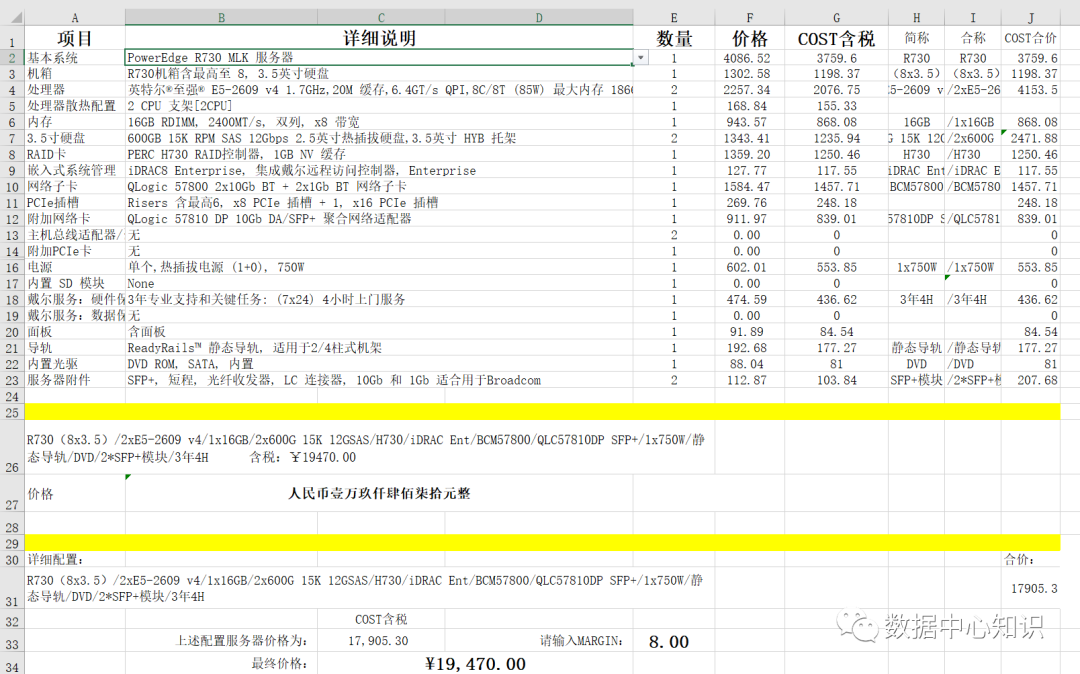Screen dimensions: 1080x674
Task: Click the 详细配置： cell
Action: [x=75, y=560]
